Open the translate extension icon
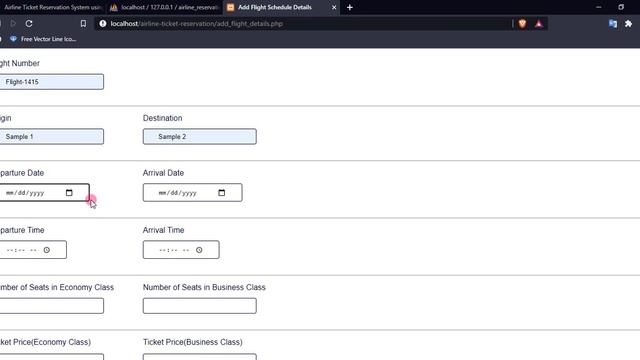Screen dimensions: 640x360 [613, 24]
